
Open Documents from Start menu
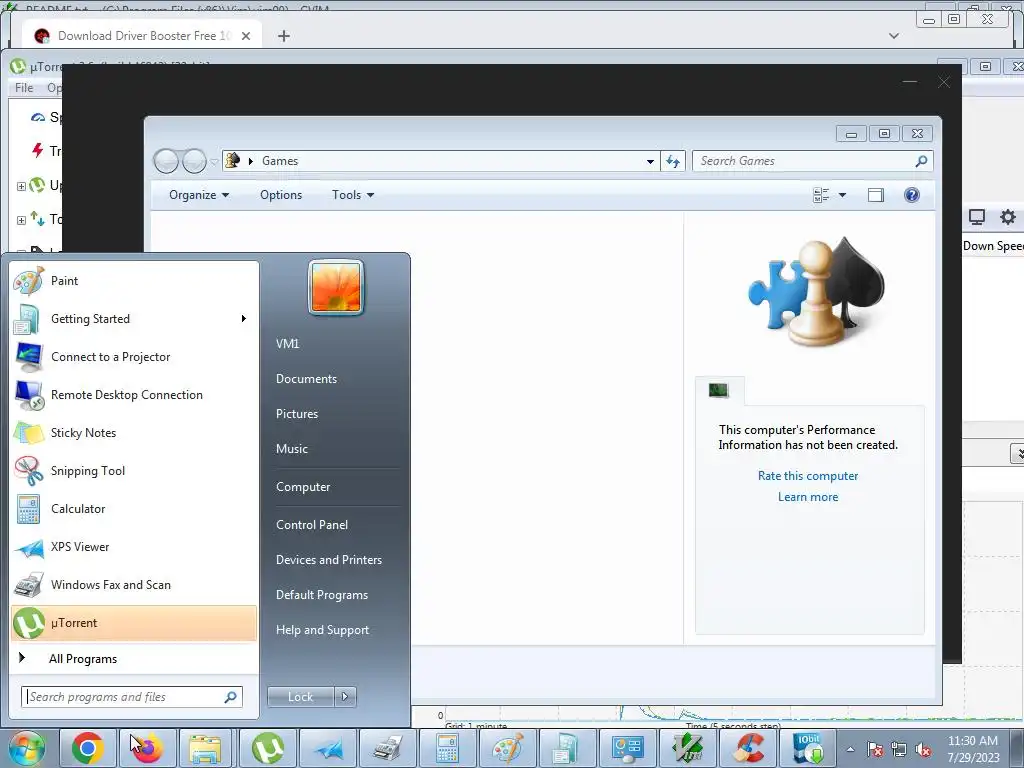coord(306,379)
